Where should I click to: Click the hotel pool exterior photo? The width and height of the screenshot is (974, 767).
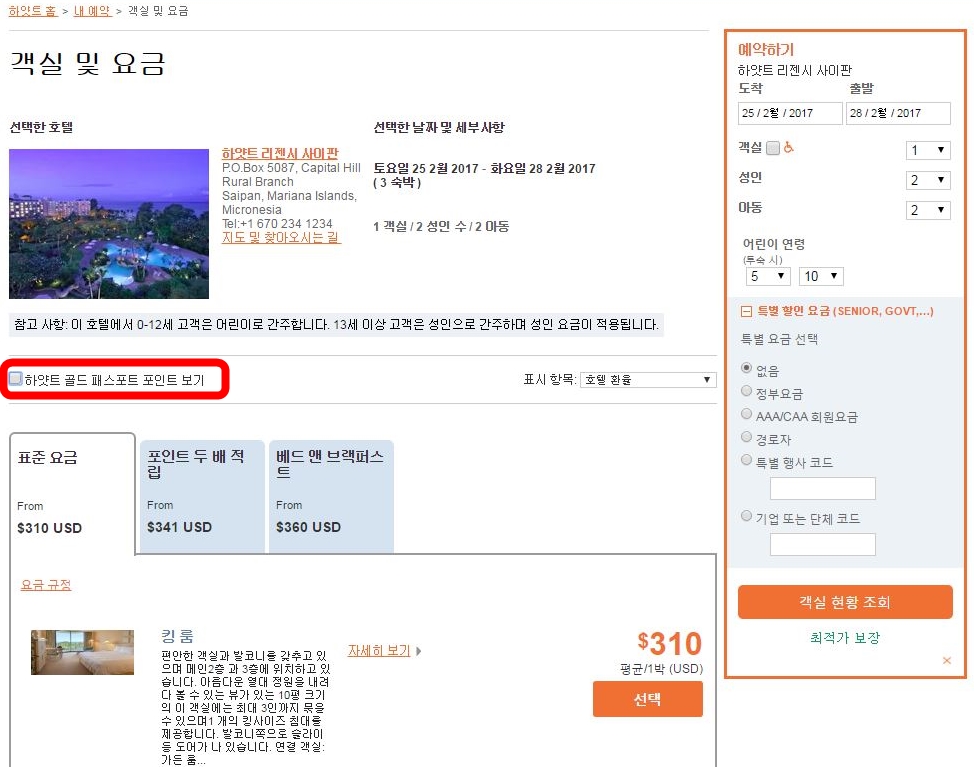109,224
